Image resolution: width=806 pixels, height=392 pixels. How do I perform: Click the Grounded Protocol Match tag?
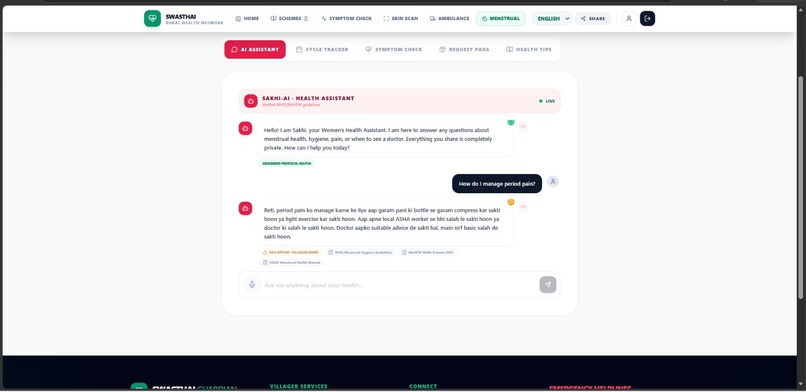286,163
